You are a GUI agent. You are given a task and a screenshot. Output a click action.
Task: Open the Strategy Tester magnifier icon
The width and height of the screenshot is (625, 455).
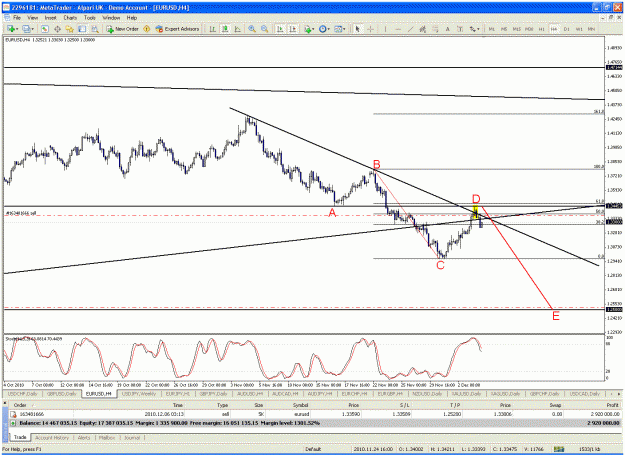tap(95, 29)
